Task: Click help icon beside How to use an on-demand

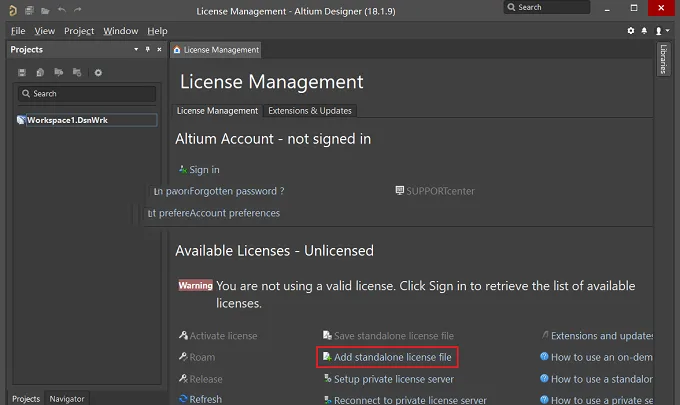Action: point(544,356)
